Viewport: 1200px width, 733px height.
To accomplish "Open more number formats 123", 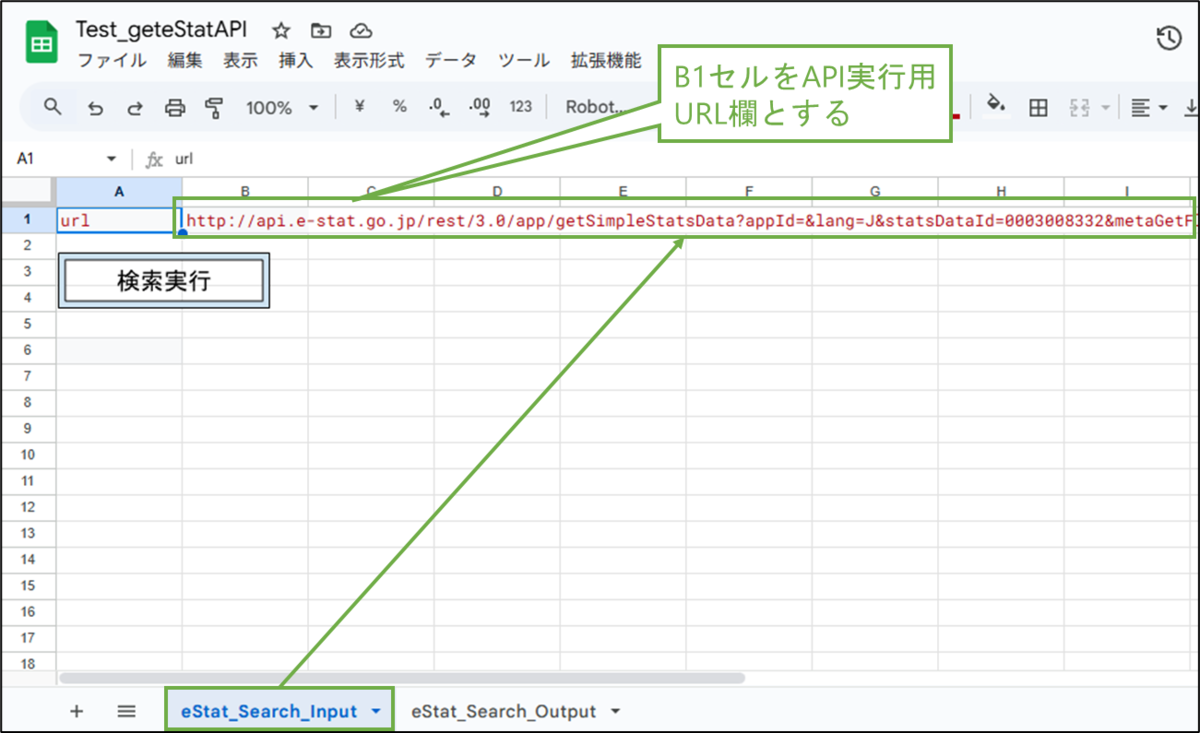I will pyautogui.click(x=521, y=107).
